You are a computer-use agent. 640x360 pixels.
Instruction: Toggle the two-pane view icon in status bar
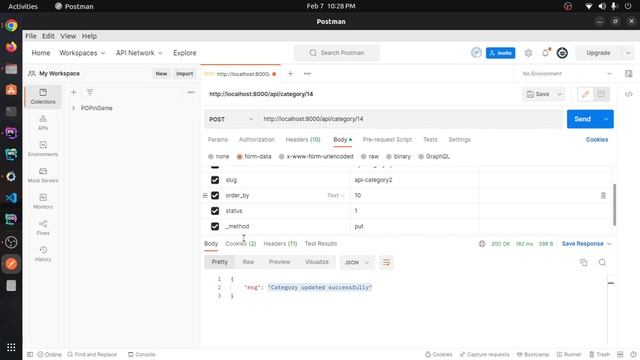point(620,354)
